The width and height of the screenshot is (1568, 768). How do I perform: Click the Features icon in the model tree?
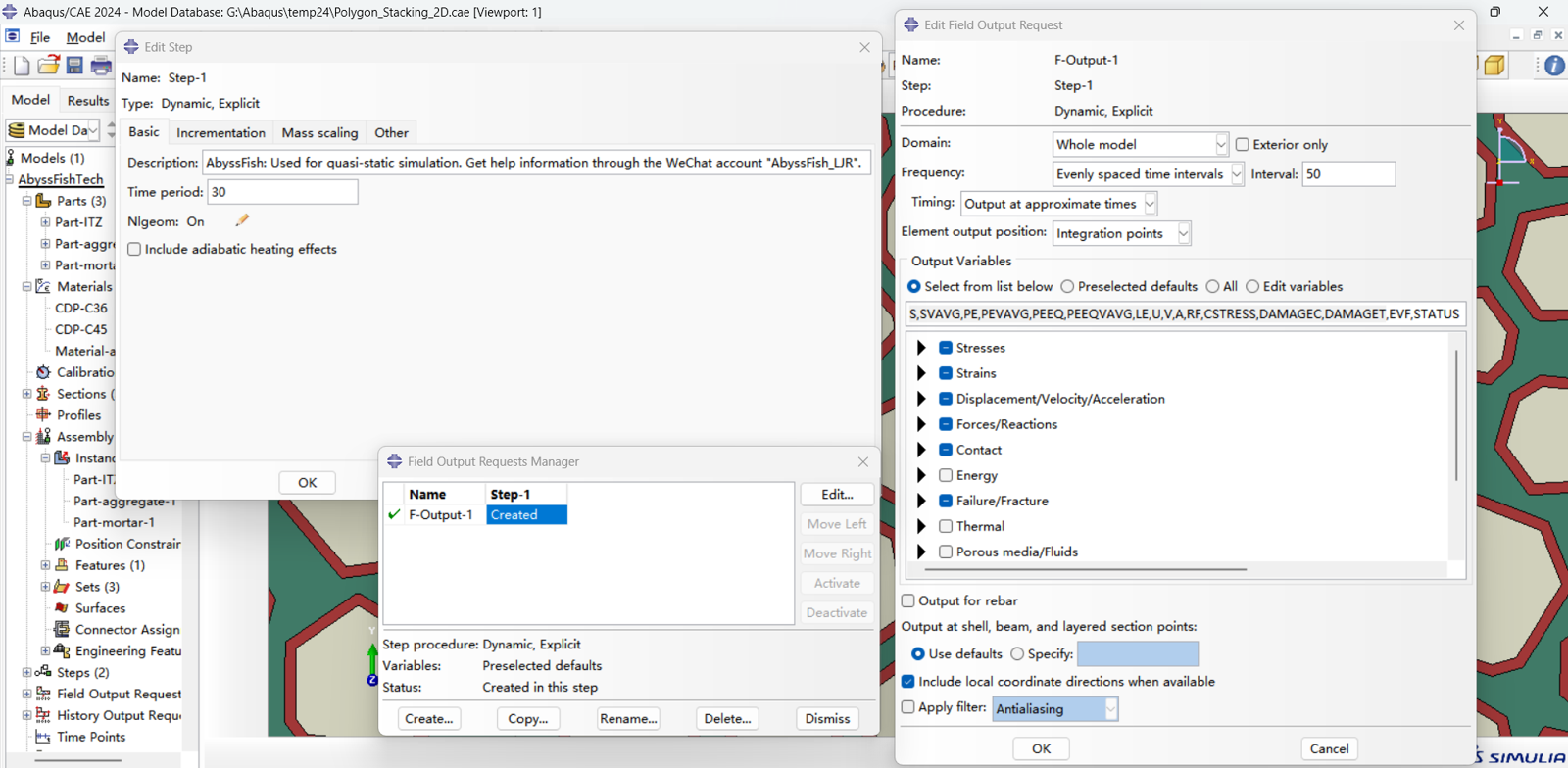62,565
